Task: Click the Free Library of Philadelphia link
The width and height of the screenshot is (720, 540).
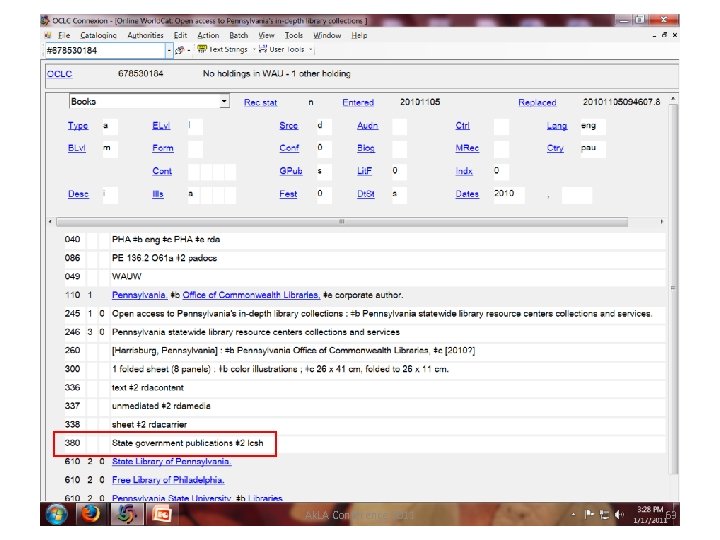Action: 168,480
